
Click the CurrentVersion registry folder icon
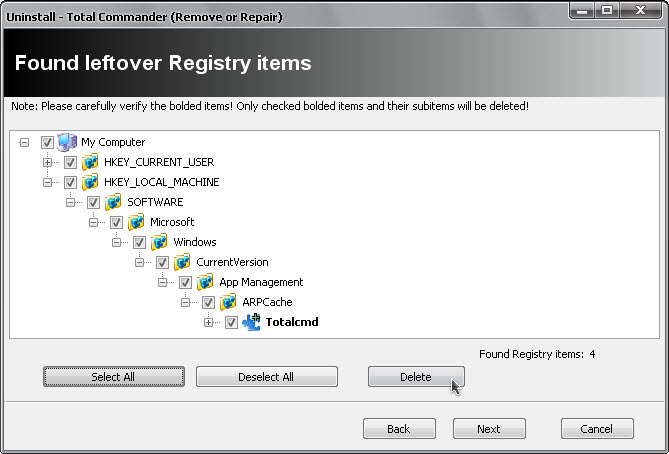(182, 262)
